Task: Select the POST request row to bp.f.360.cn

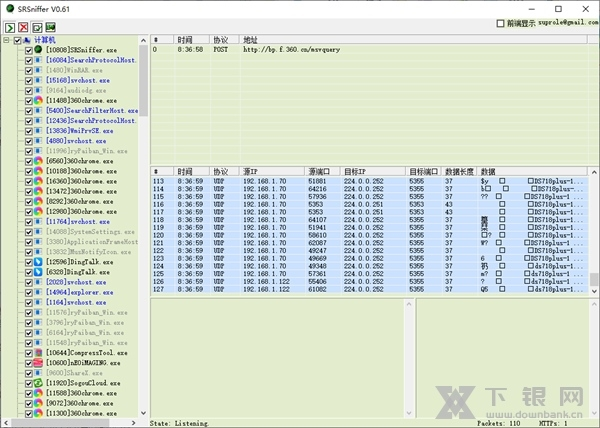Action: pyautogui.click(x=300, y=49)
